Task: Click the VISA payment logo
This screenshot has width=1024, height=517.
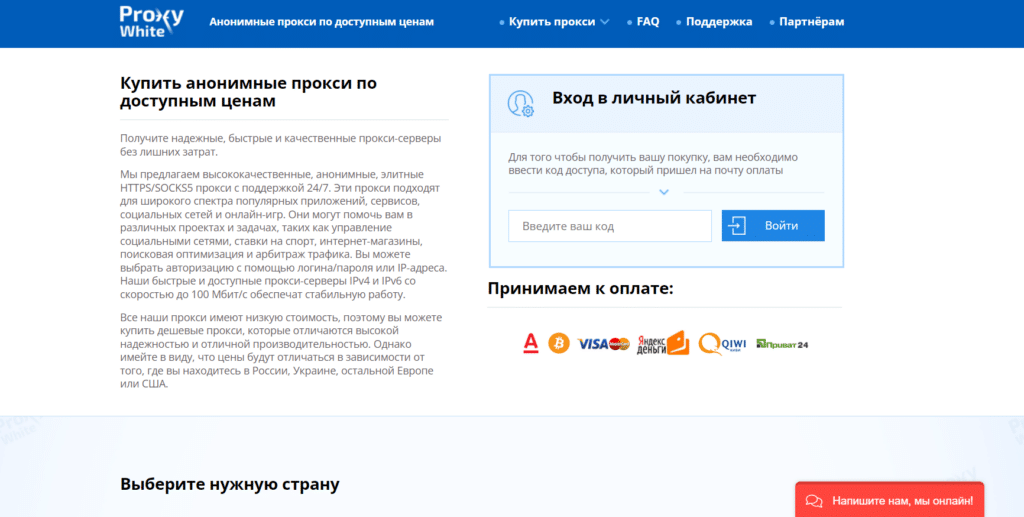Action: pos(592,343)
